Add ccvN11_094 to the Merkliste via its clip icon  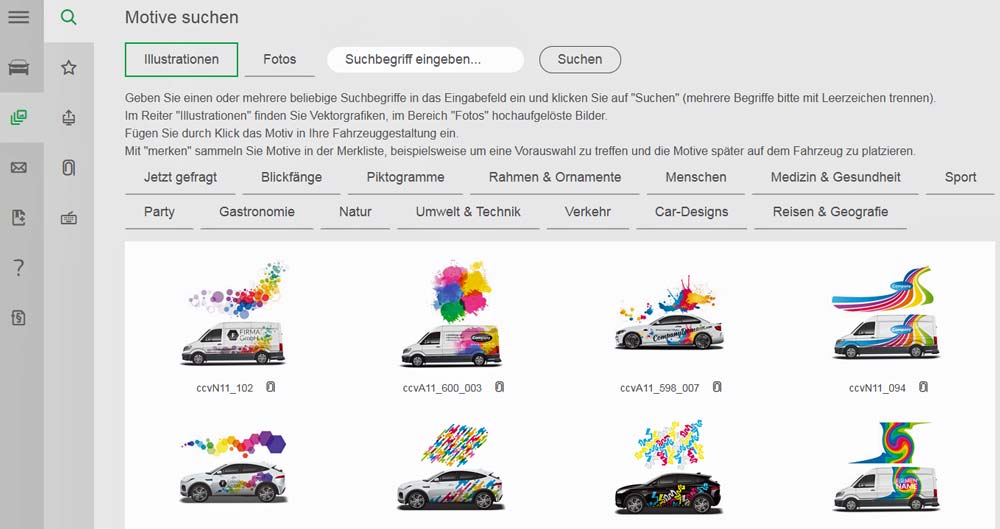[x=923, y=387]
